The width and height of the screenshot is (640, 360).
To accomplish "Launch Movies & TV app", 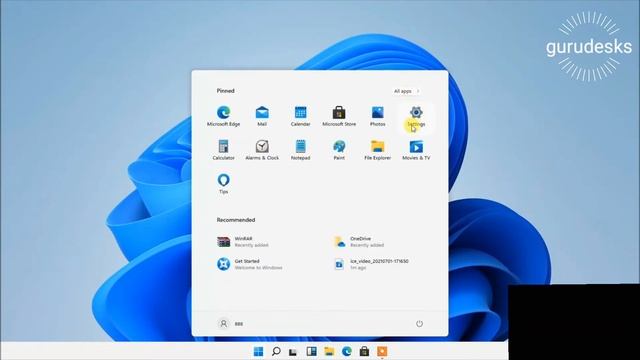I will 416,150.
